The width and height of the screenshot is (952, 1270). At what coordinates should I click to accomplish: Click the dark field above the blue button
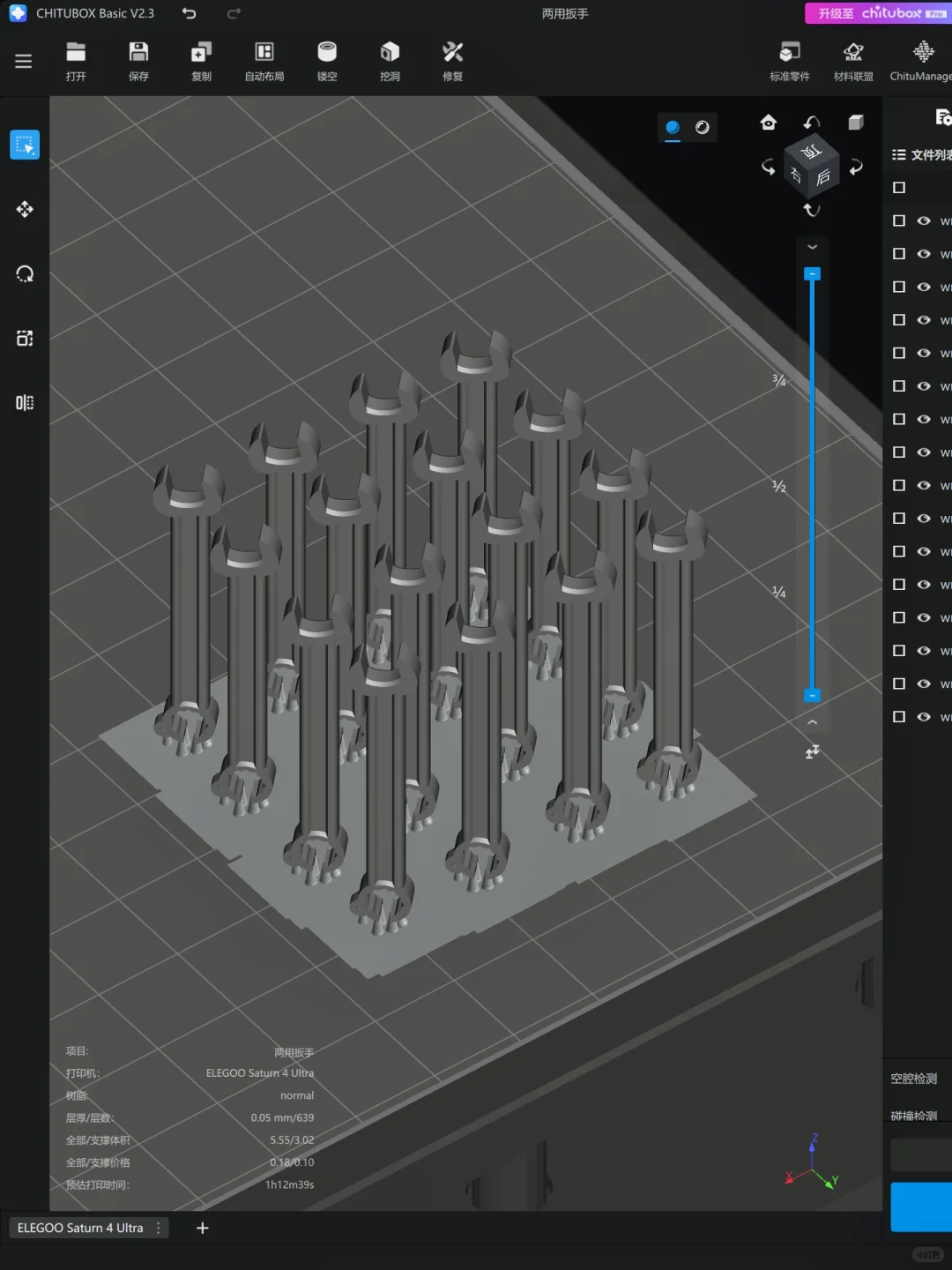pos(921,1154)
